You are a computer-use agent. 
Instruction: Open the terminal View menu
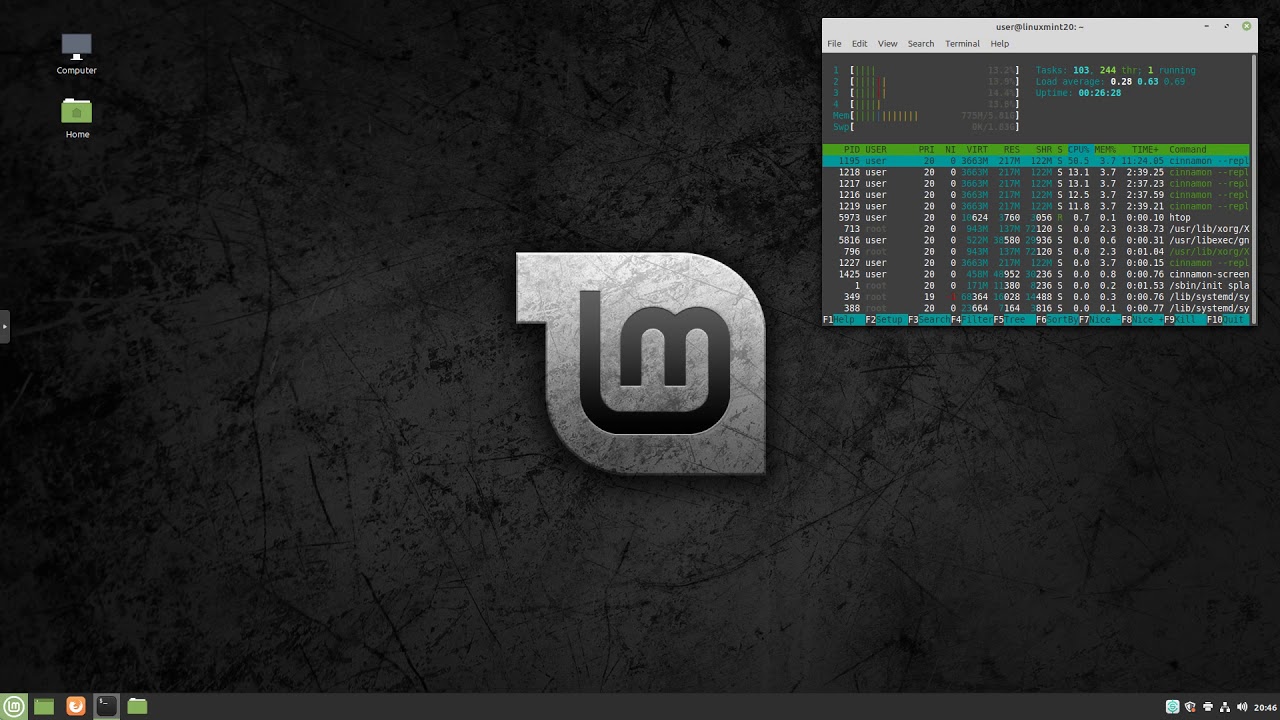(x=887, y=44)
